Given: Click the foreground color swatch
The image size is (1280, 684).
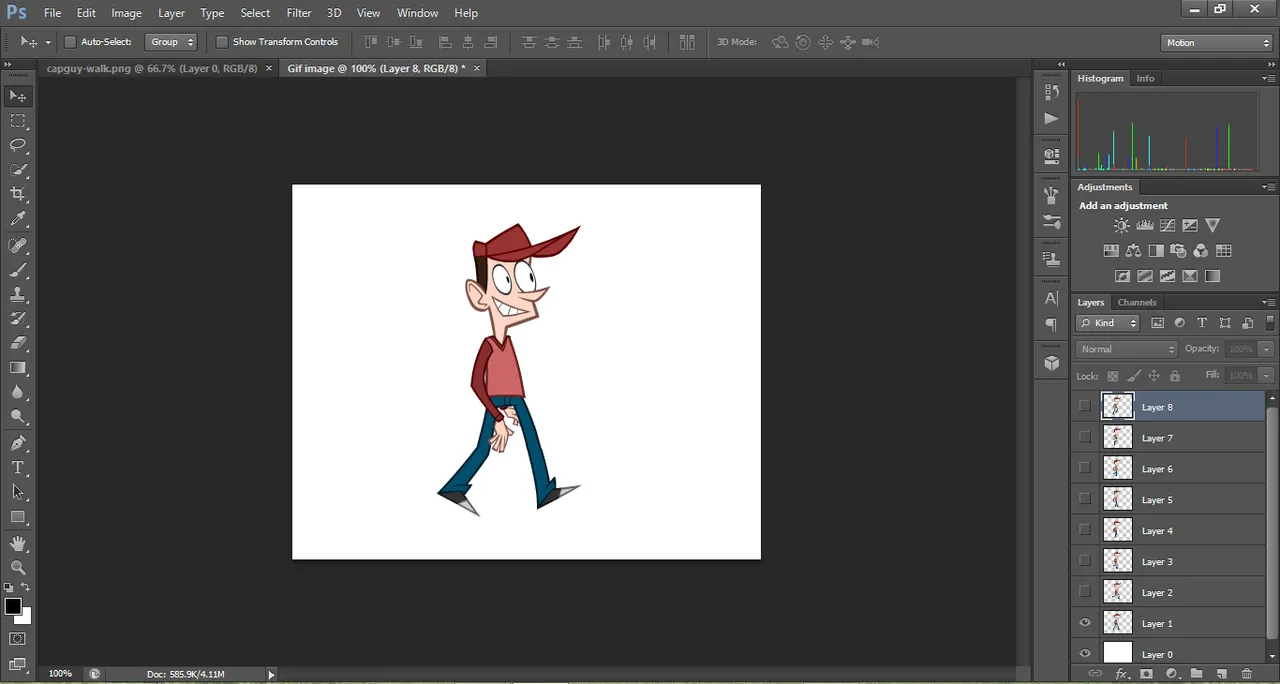Looking at the screenshot, I should pyautogui.click(x=13, y=607).
